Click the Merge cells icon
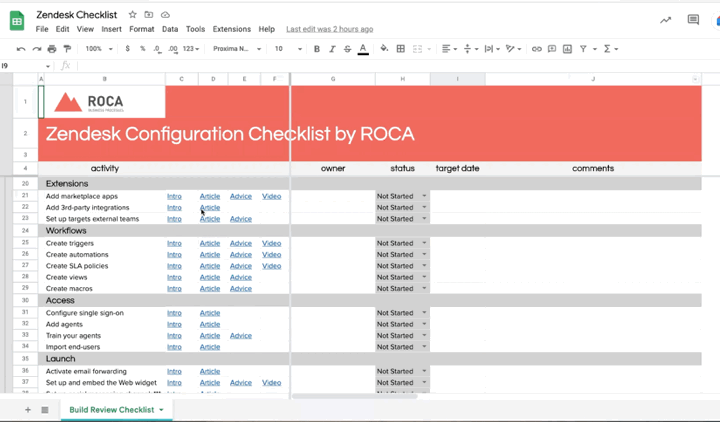 pyautogui.click(x=417, y=49)
